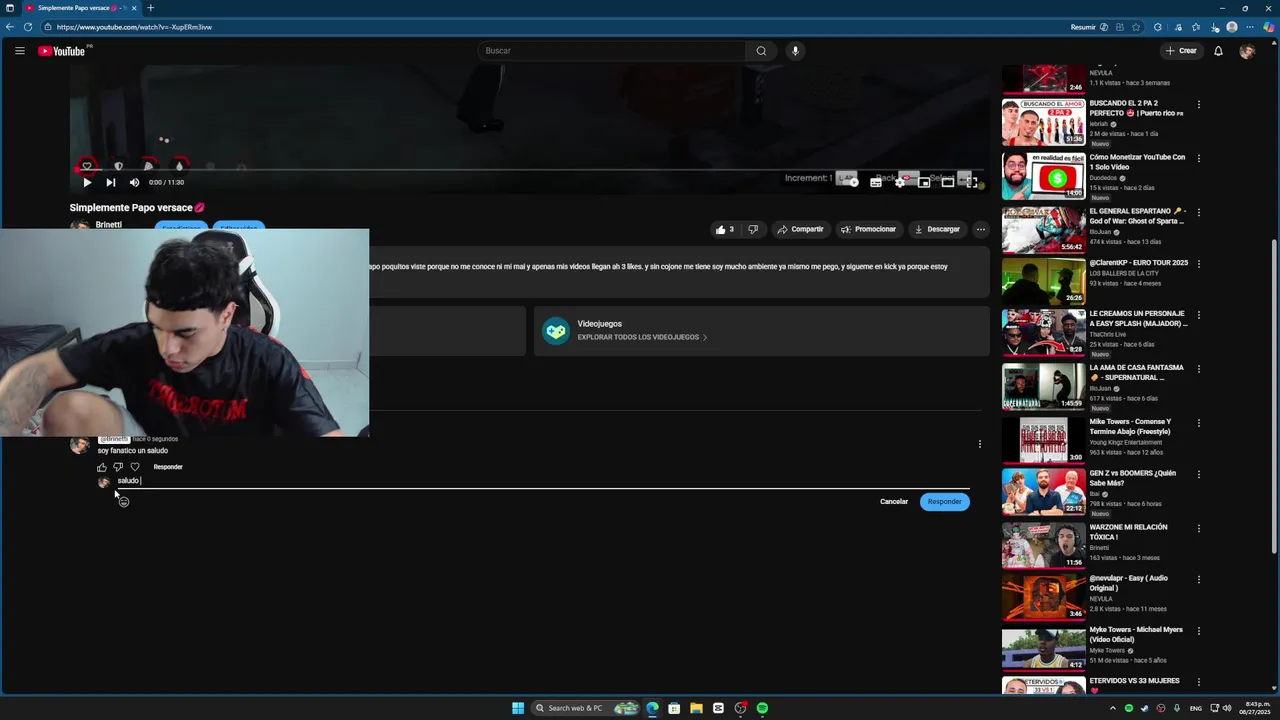Download the video with Descargar
The image size is (1280, 720).
(937, 229)
